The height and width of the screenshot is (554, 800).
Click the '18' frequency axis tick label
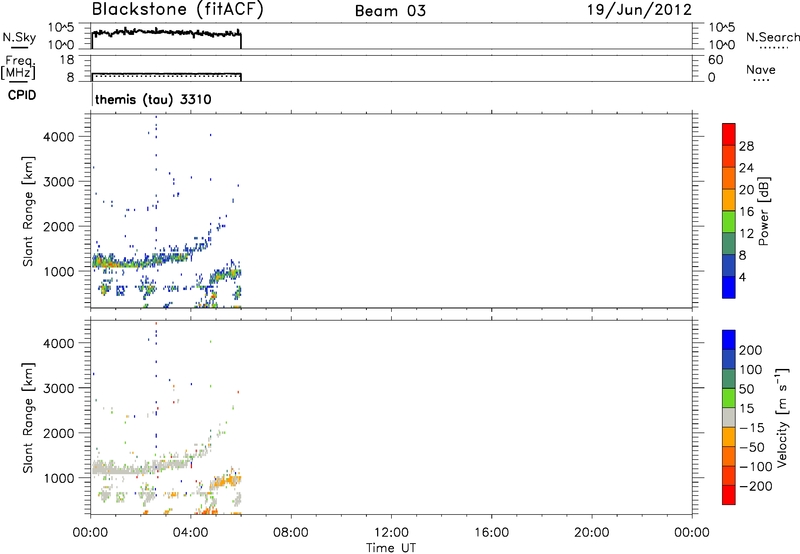pyautogui.click(x=67, y=60)
